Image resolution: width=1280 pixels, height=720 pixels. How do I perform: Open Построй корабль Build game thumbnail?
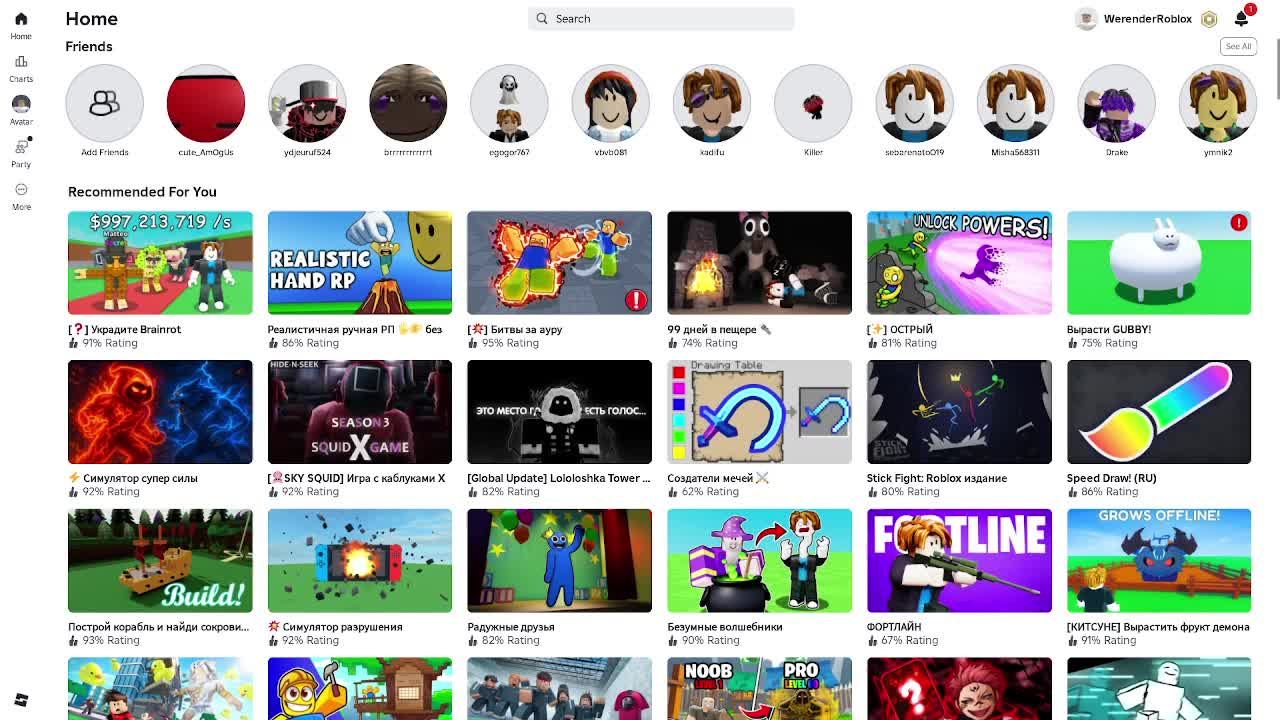coord(160,560)
